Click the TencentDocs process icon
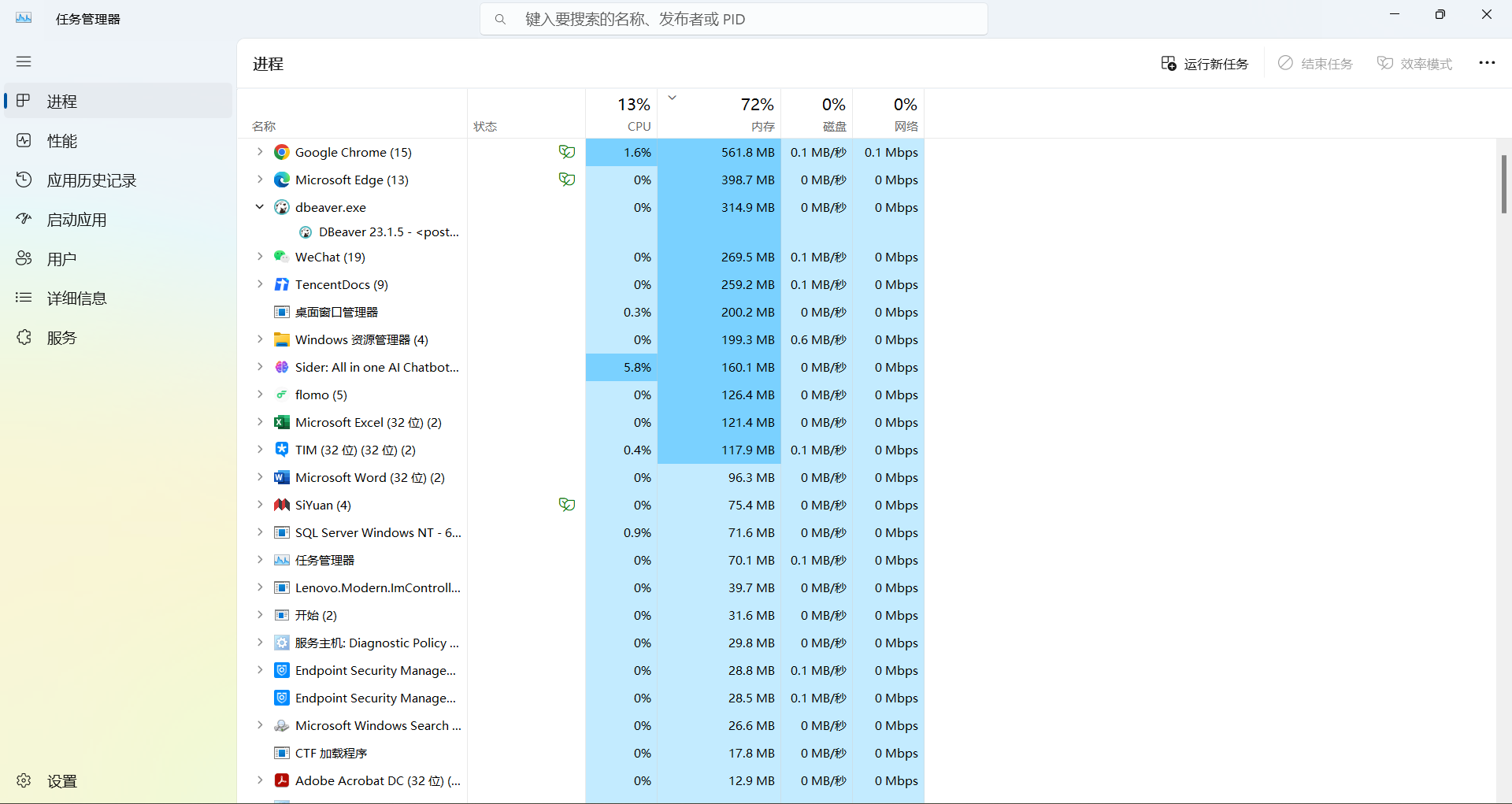The width and height of the screenshot is (1512, 804). coord(282,284)
